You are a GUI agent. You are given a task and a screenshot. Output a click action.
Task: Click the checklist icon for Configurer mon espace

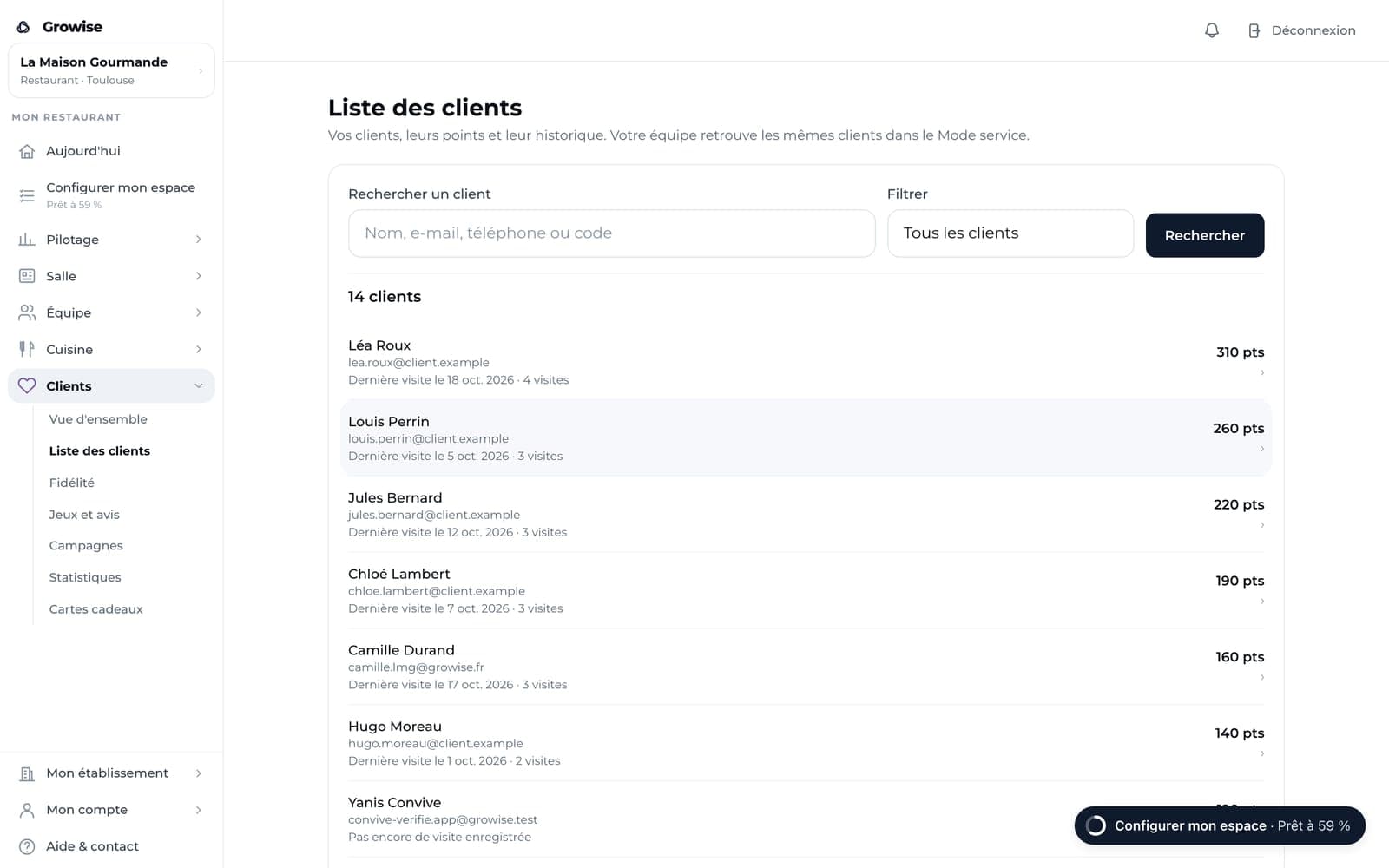(27, 195)
